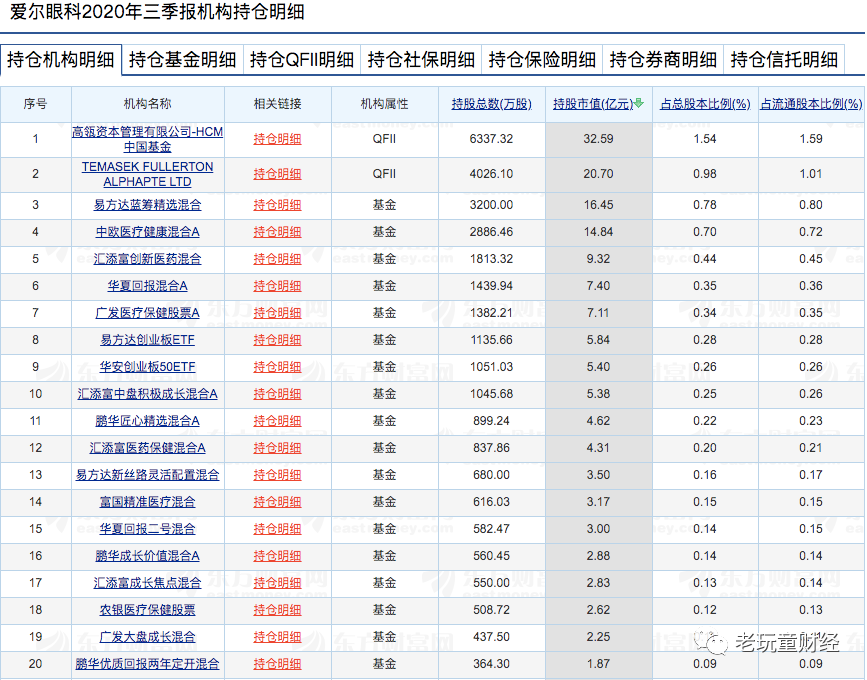Click the 机构属性 column header
Viewport: 867px width, 680px height.
pyautogui.click(x=384, y=104)
